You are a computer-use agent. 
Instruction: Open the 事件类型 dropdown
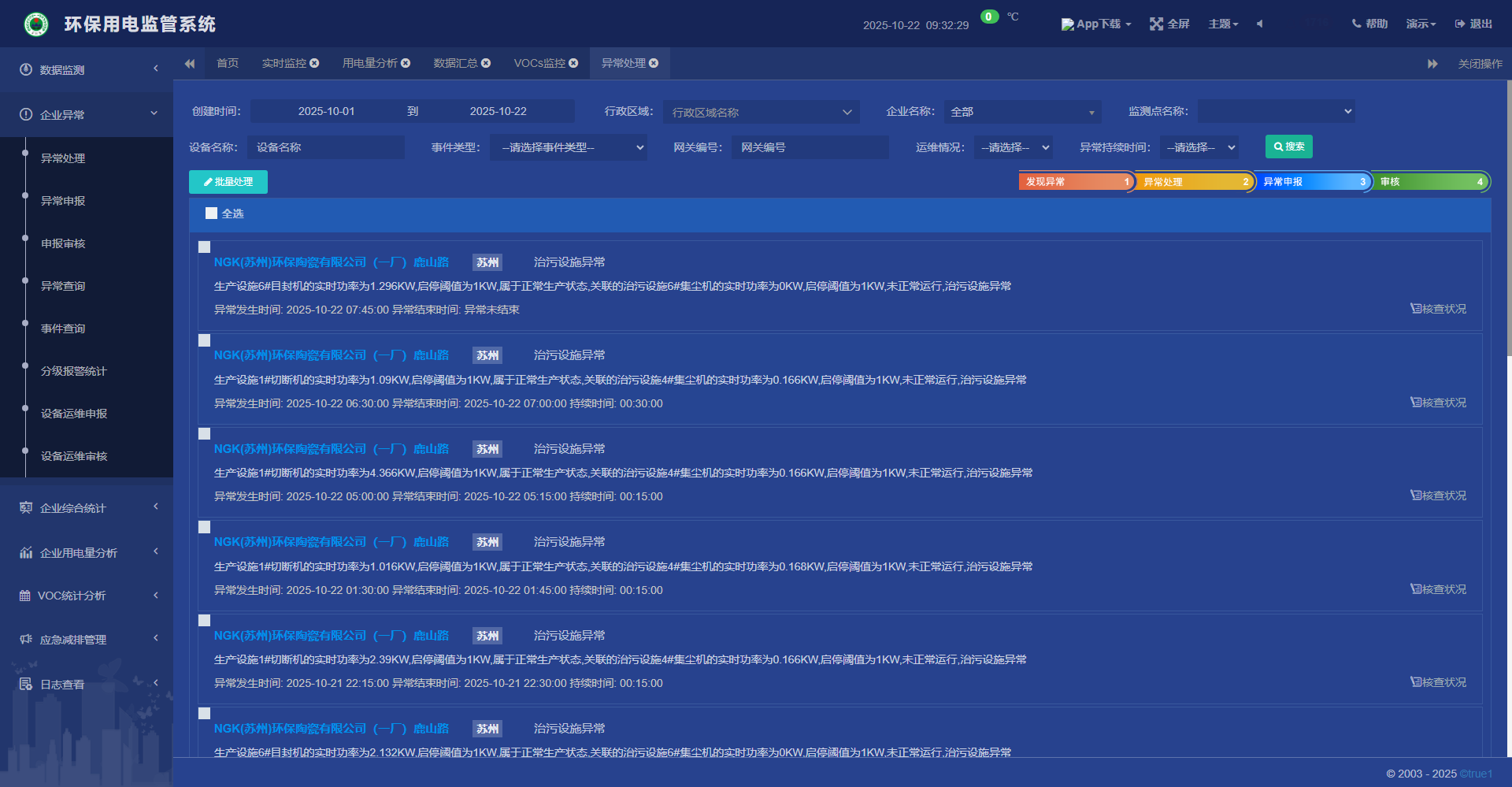tap(568, 147)
